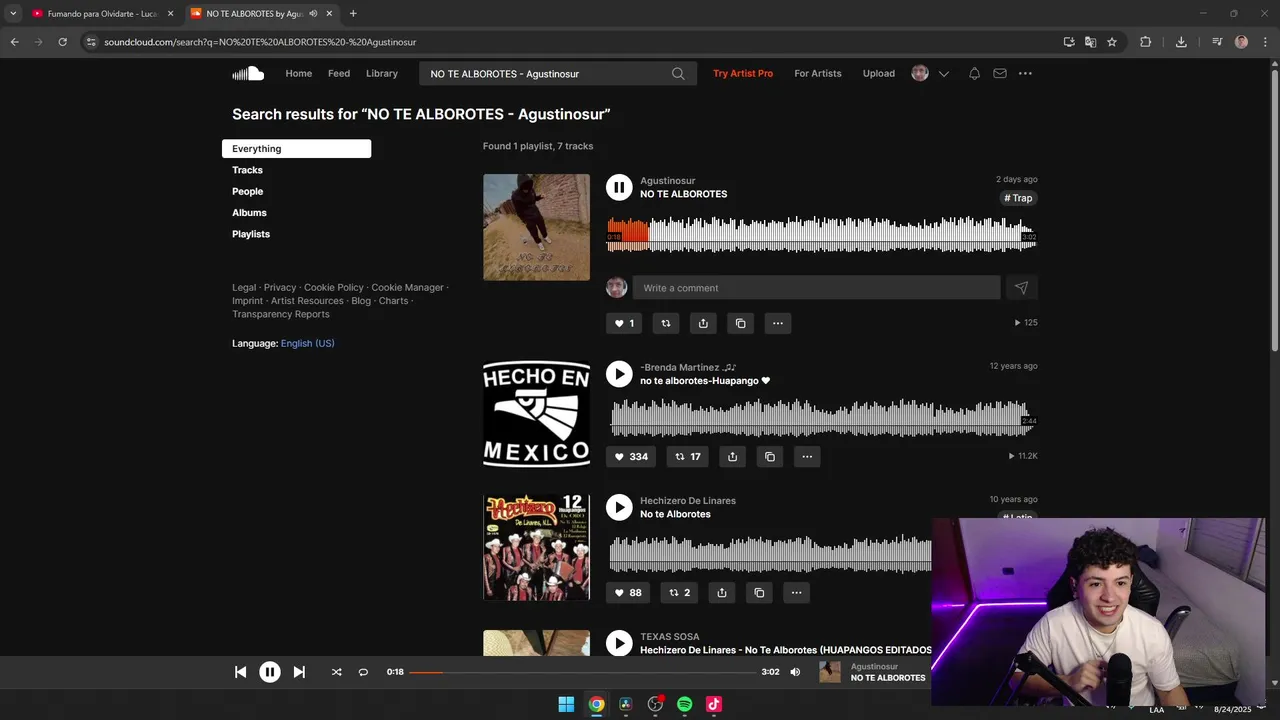Image resolution: width=1280 pixels, height=720 pixels.
Task: Select the Playlists filter
Action: click(251, 234)
